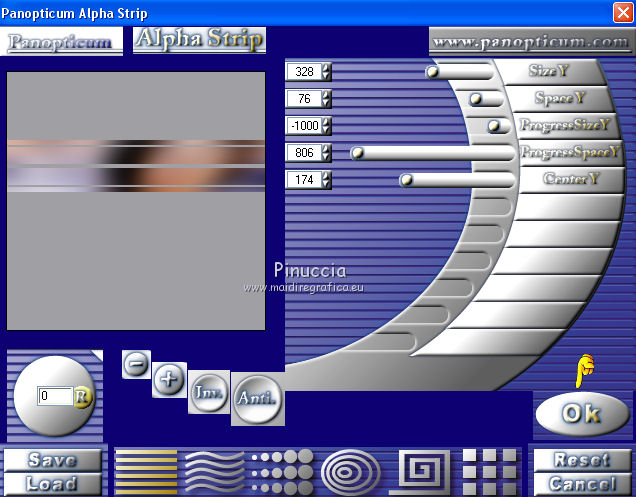This screenshot has width=636, height=497.
Task: Click the SpaceY slider knob
Action: point(475,99)
